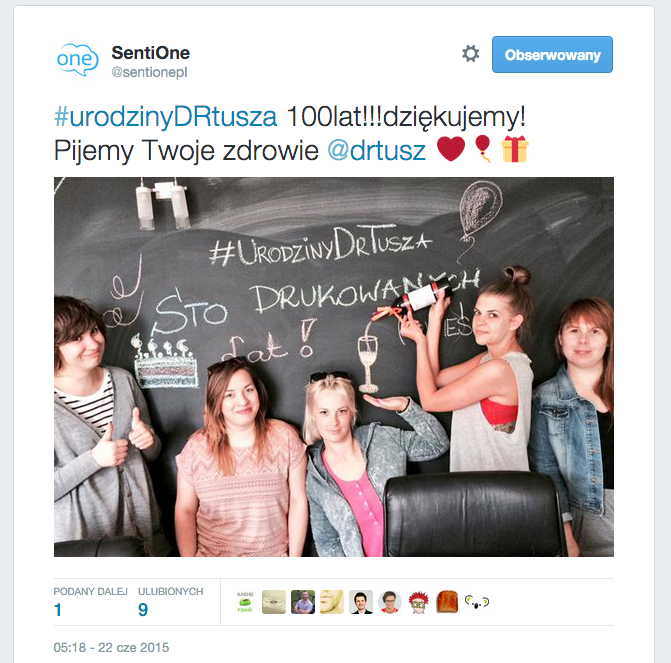Image resolution: width=671 pixels, height=663 pixels.
Task: Click the avatar of man in suit
Action: (x=360, y=602)
